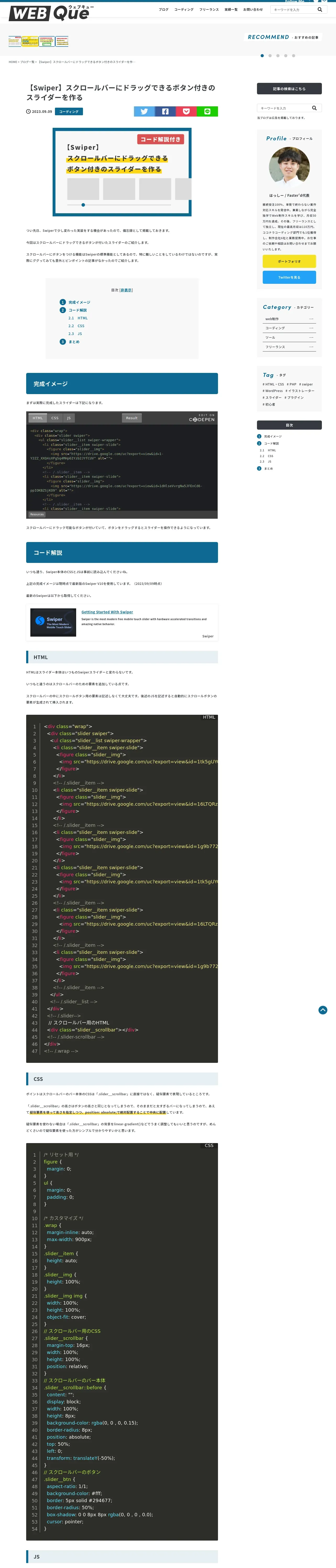Click the WEB Que site logo

(51, 12)
